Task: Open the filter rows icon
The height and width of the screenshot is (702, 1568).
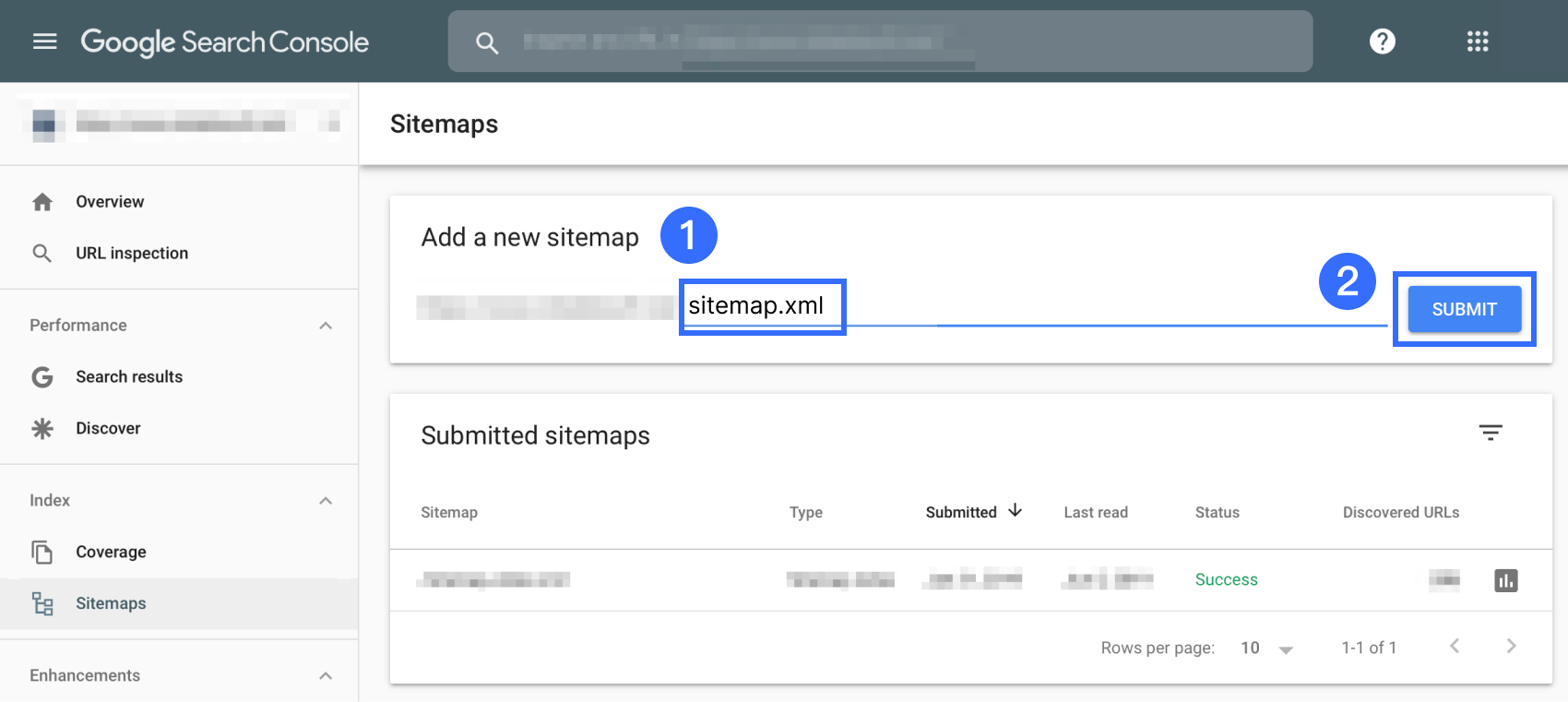Action: click(1491, 433)
